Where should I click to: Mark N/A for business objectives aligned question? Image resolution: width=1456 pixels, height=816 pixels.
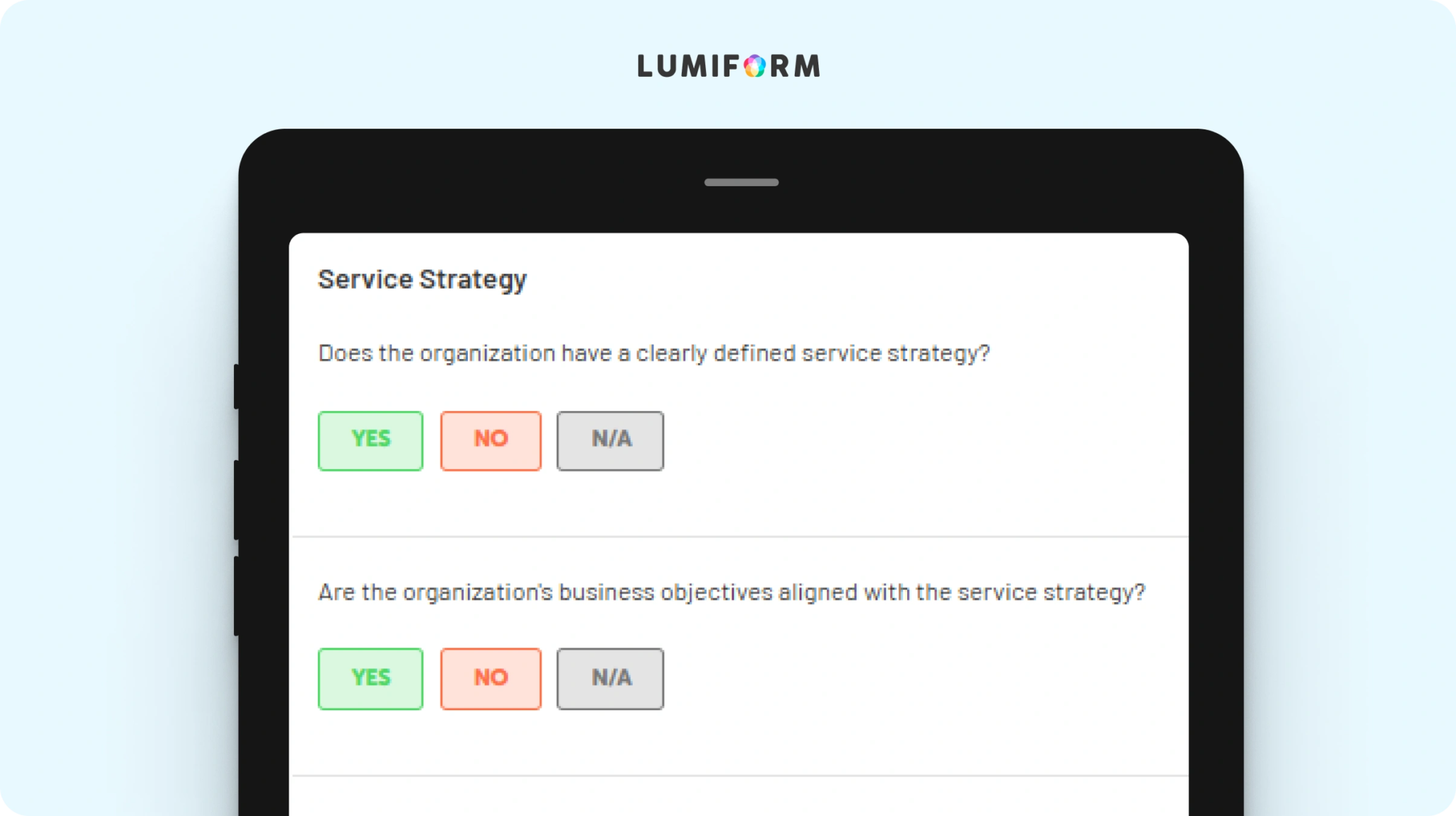point(610,679)
